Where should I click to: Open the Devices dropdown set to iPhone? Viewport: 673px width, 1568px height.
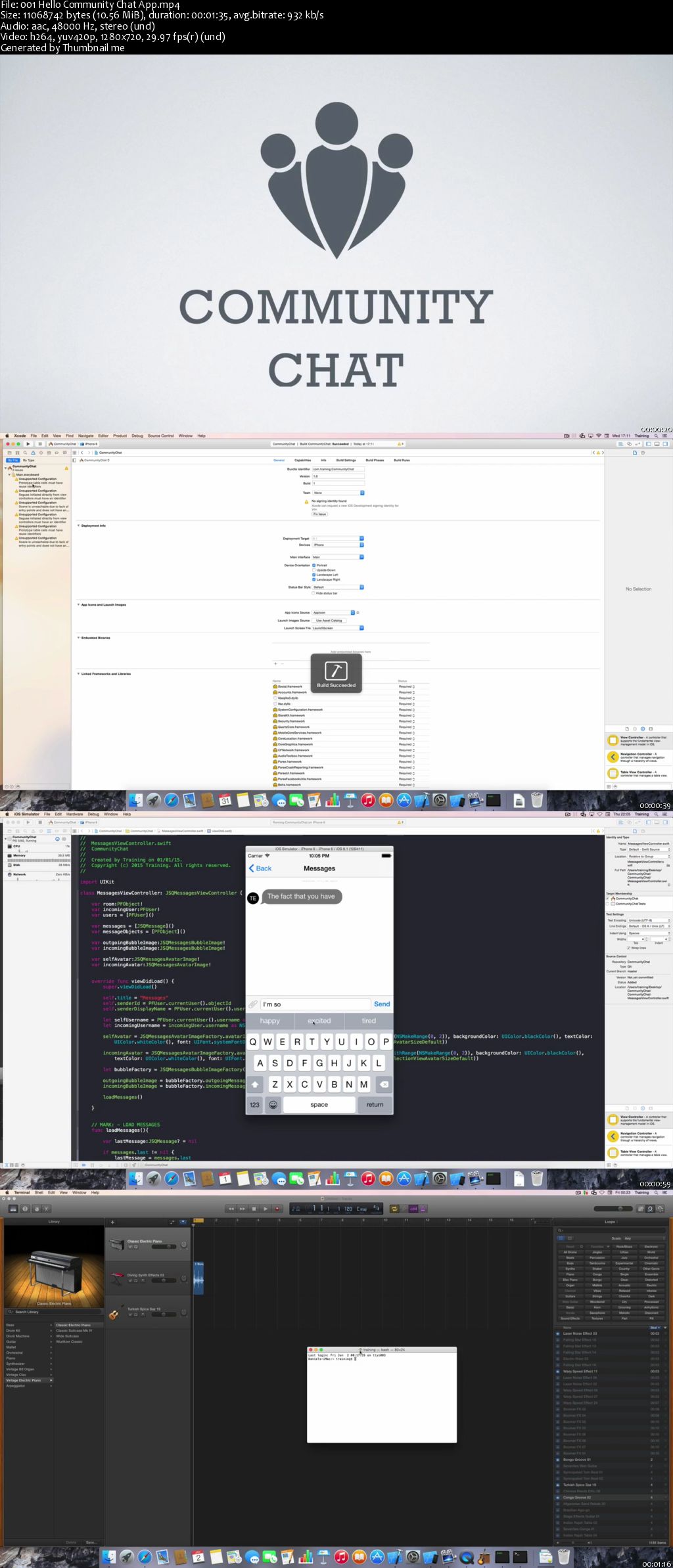pos(338,545)
